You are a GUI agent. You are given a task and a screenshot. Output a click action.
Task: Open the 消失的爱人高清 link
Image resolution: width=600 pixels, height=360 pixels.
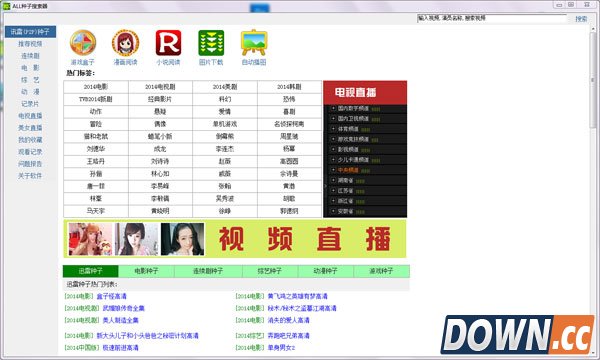point(288,320)
